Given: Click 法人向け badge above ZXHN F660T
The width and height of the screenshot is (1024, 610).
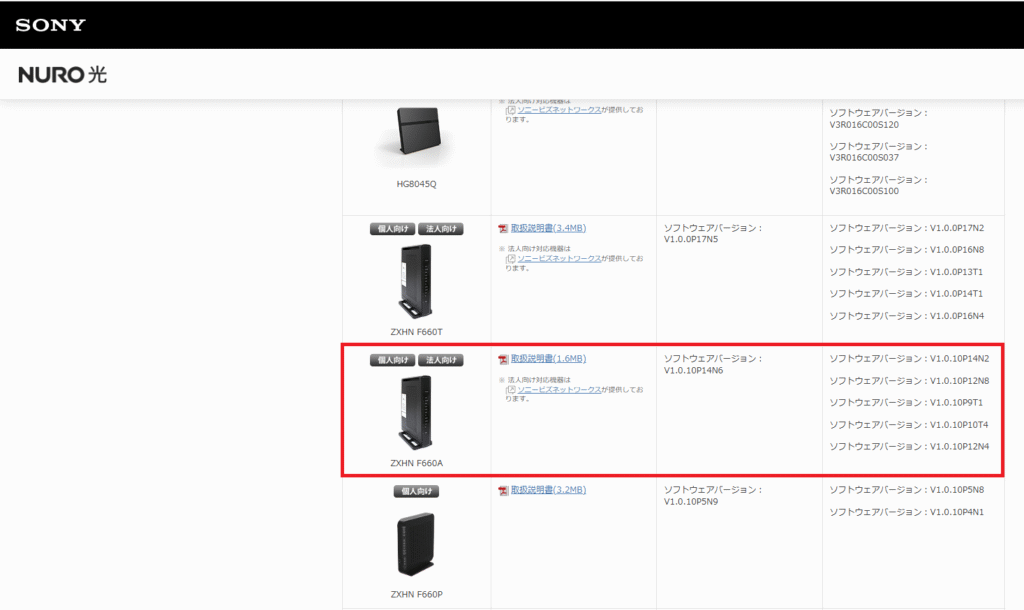Looking at the screenshot, I should tap(441, 229).
